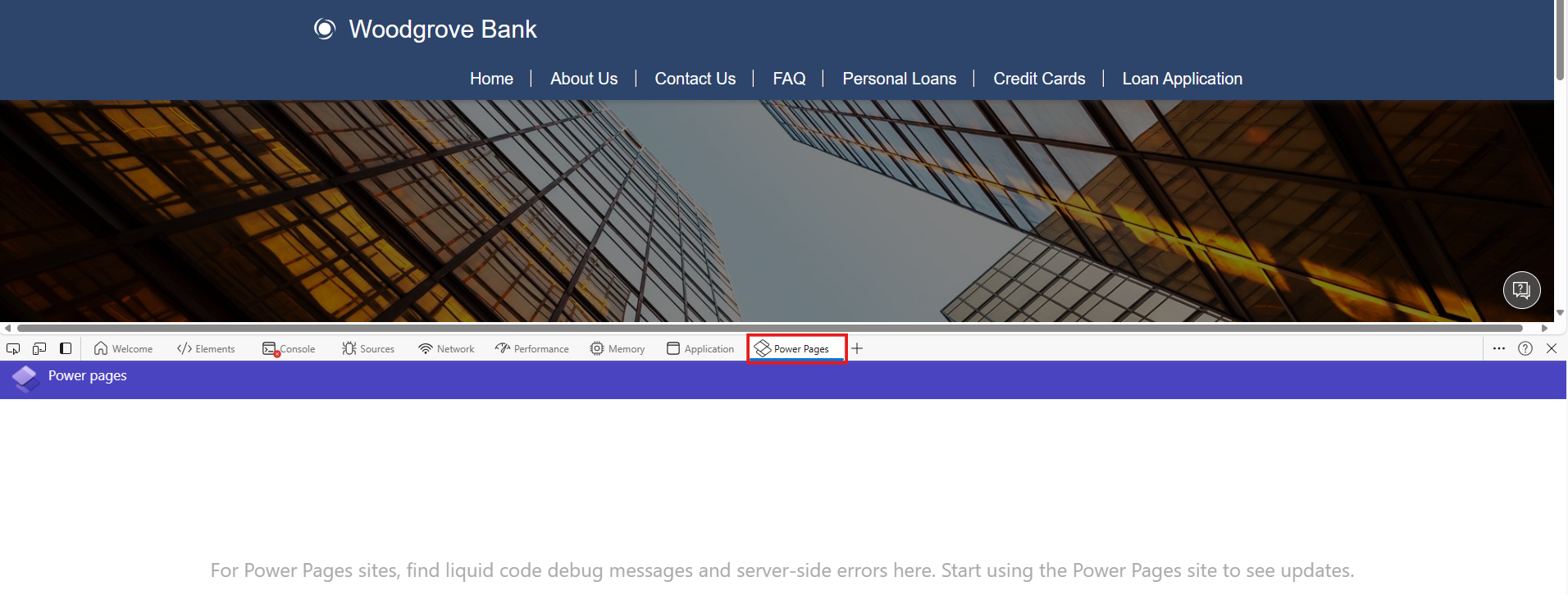This screenshot has height=595, width=1568.
Task: Open the Performance tab
Action: (x=531, y=348)
